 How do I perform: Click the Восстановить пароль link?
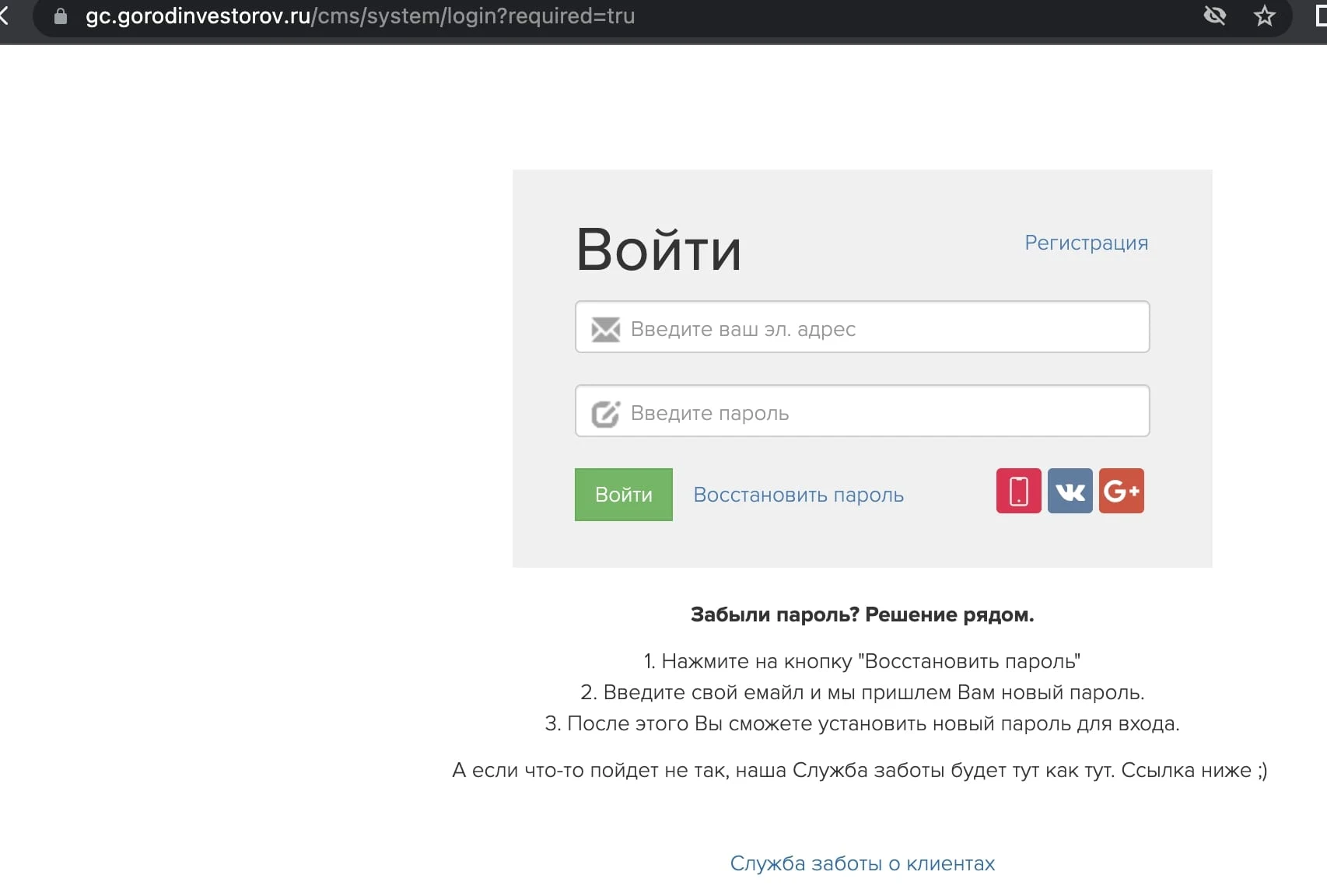click(798, 495)
